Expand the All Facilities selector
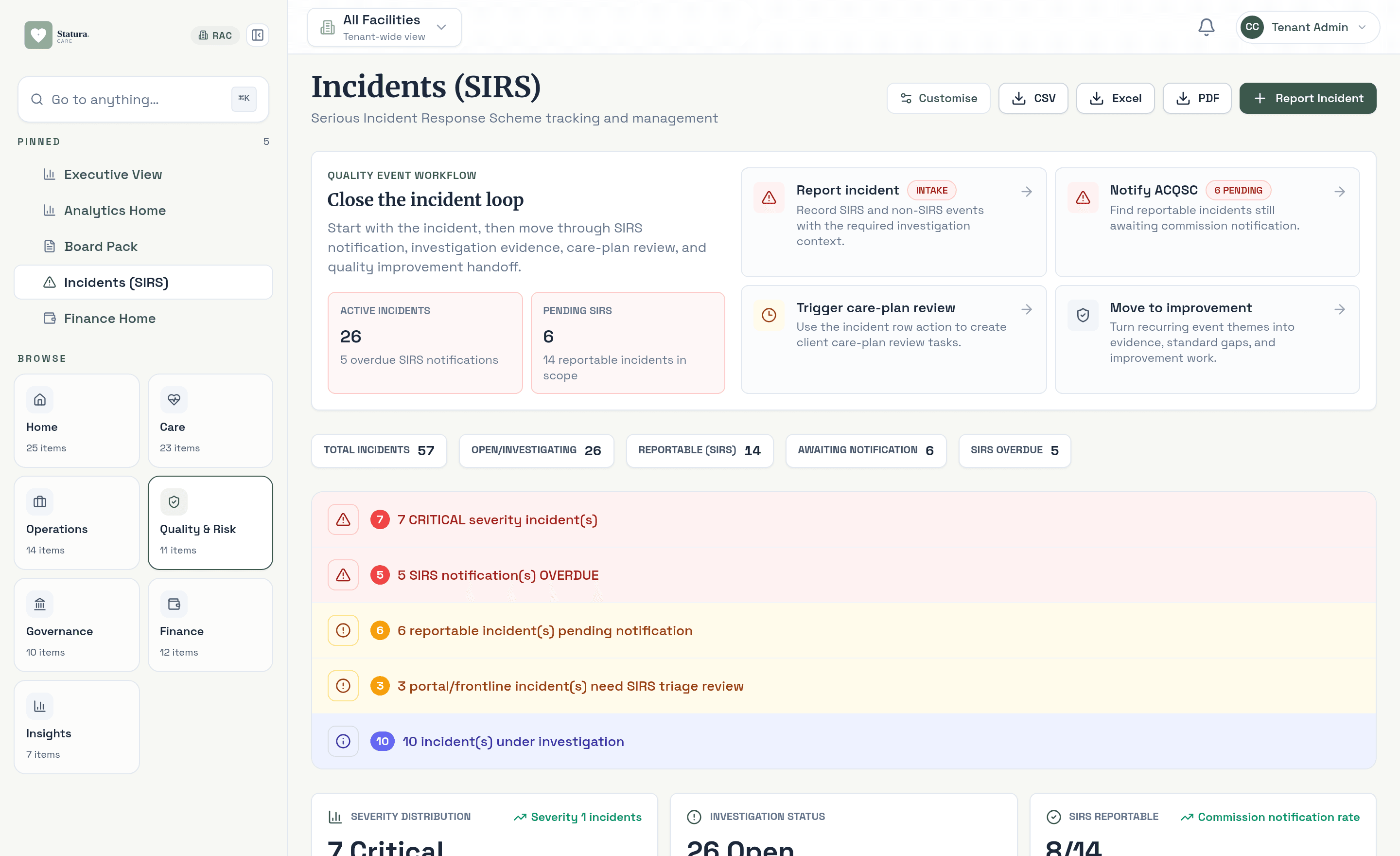This screenshot has height=856, width=1400. [384, 27]
